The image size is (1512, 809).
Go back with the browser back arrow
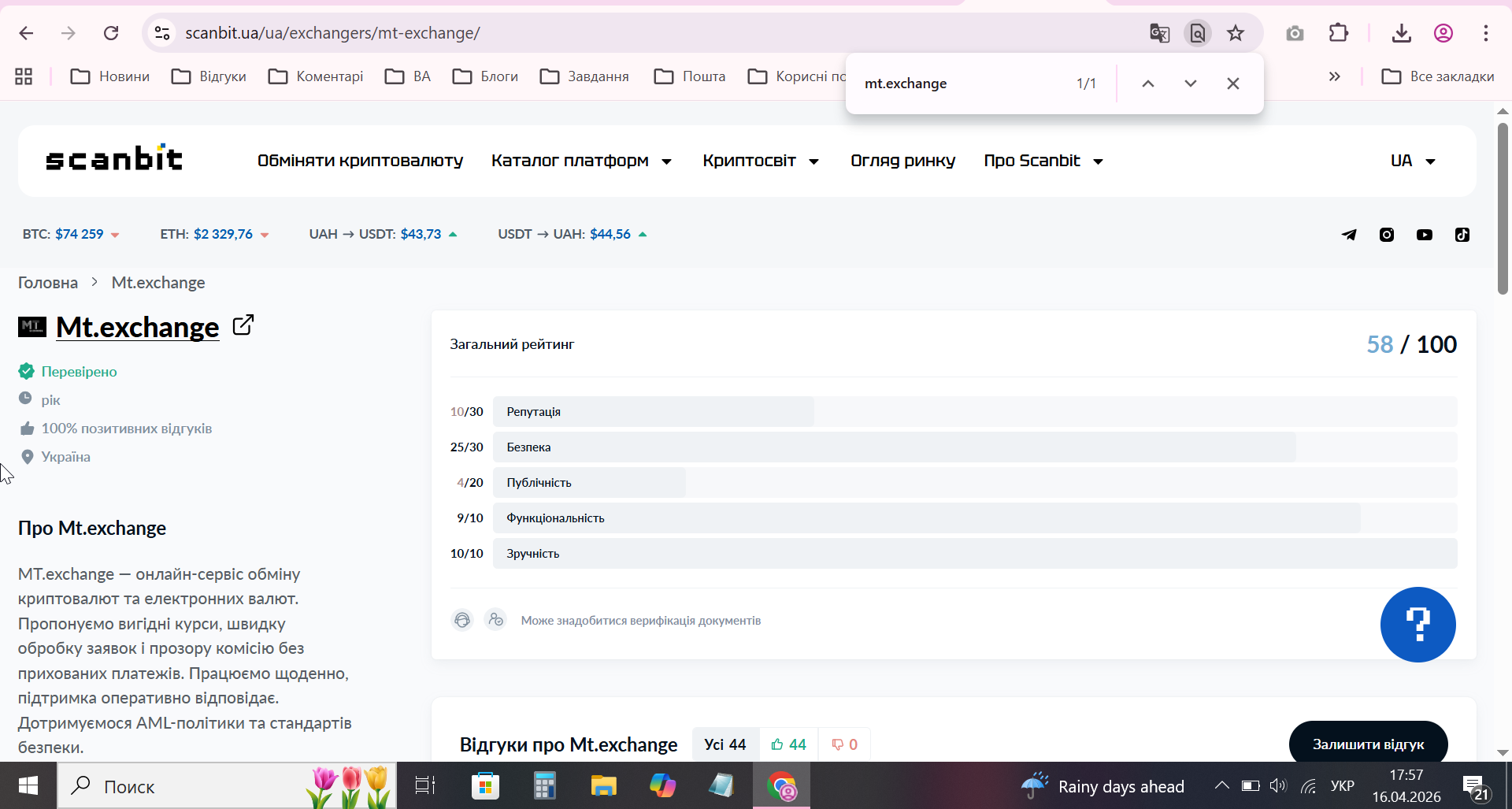(26, 33)
